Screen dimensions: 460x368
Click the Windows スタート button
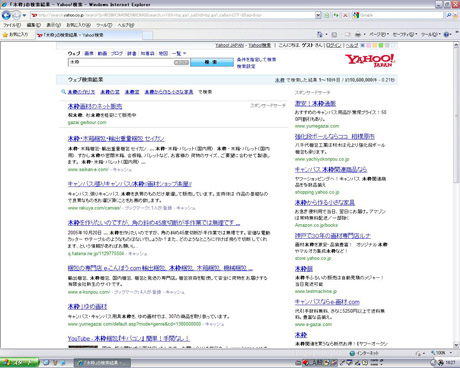point(19,362)
